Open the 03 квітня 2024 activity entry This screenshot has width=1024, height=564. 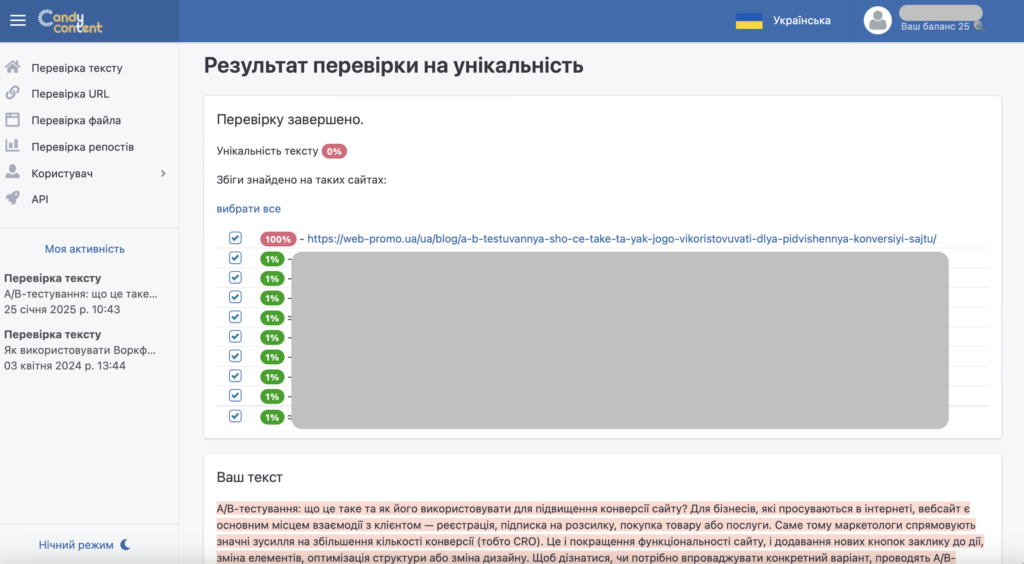(80, 350)
